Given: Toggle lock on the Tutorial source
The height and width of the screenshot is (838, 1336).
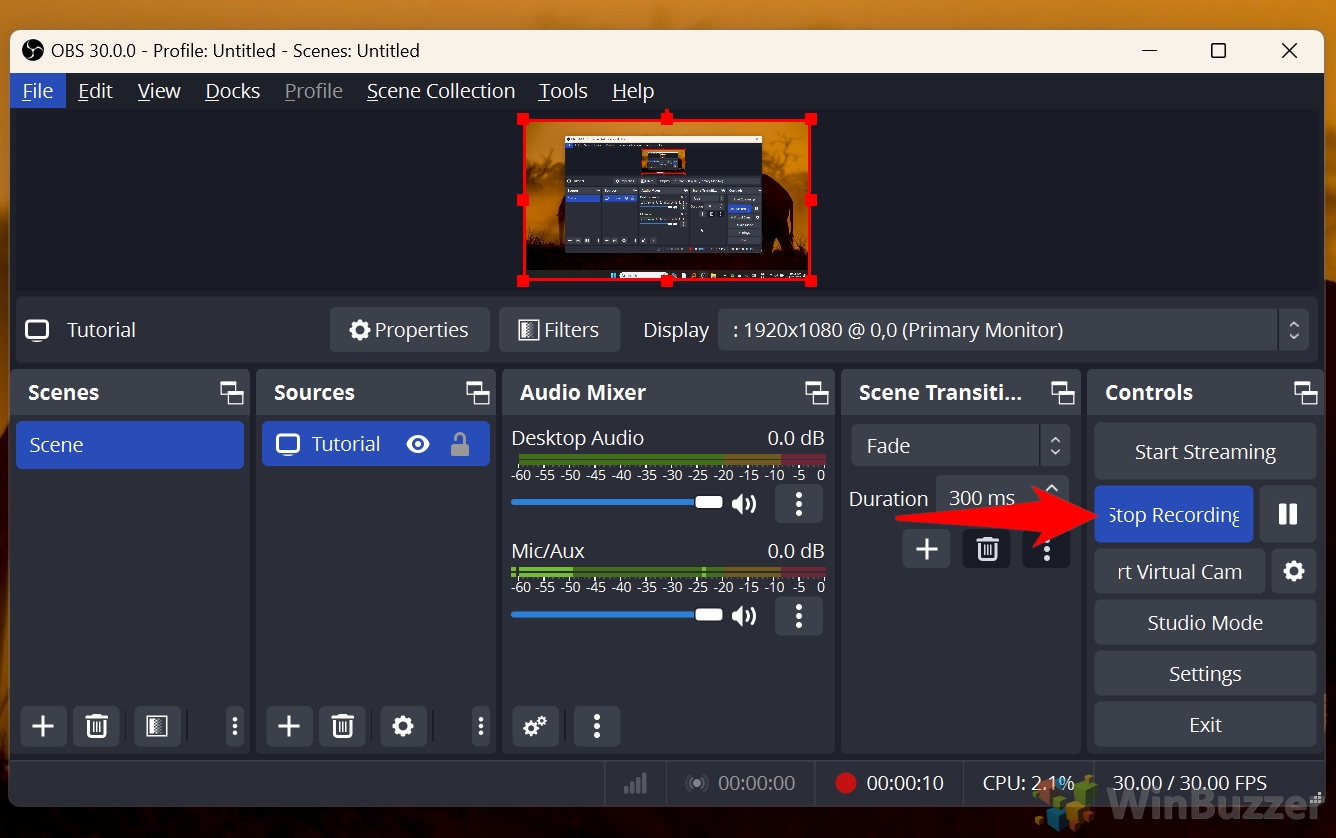Looking at the screenshot, I should pyautogui.click(x=460, y=444).
